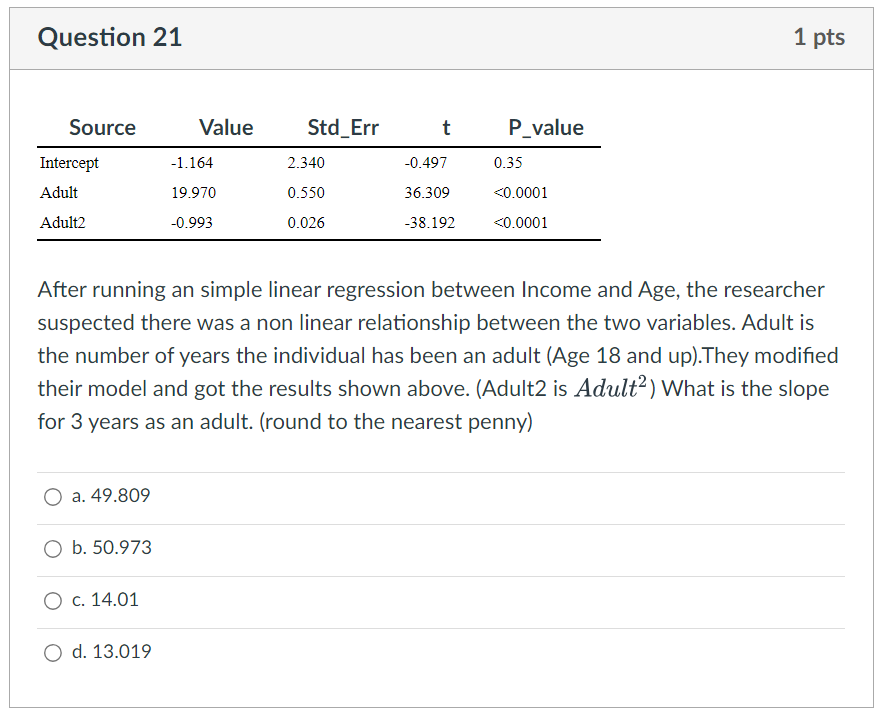This screenshot has height=721, width=888.
Task: Click the Intercept row label
Action: tap(68, 163)
